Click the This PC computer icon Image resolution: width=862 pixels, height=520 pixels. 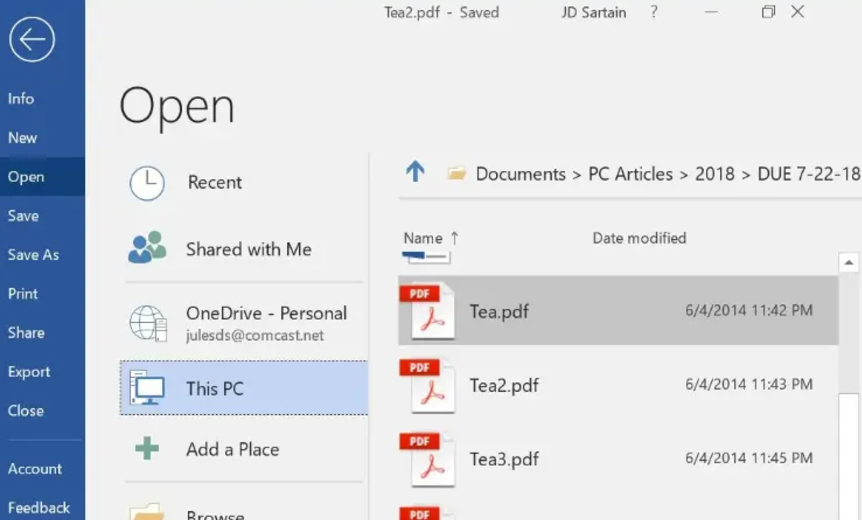point(147,388)
